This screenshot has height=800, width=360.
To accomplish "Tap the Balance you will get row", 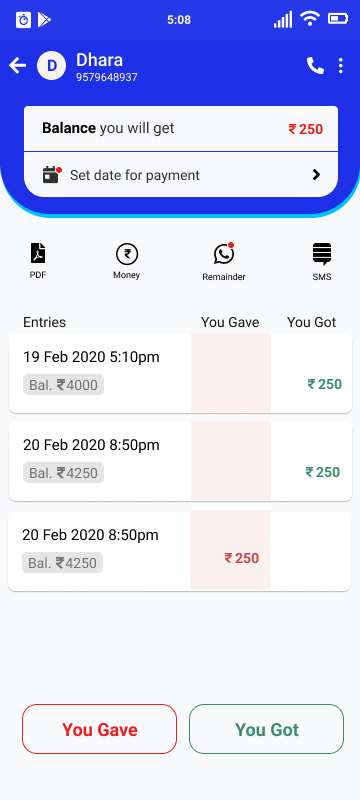I will (x=181, y=129).
